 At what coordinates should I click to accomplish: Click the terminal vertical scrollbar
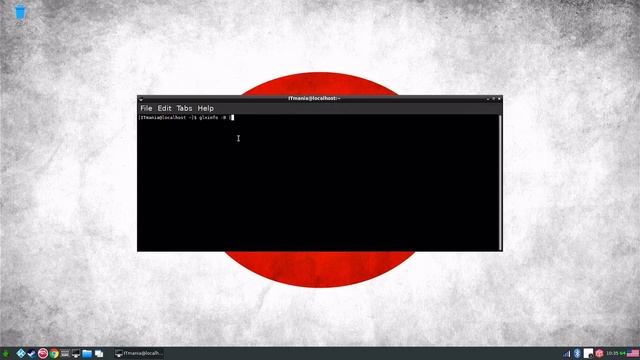[500, 182]
